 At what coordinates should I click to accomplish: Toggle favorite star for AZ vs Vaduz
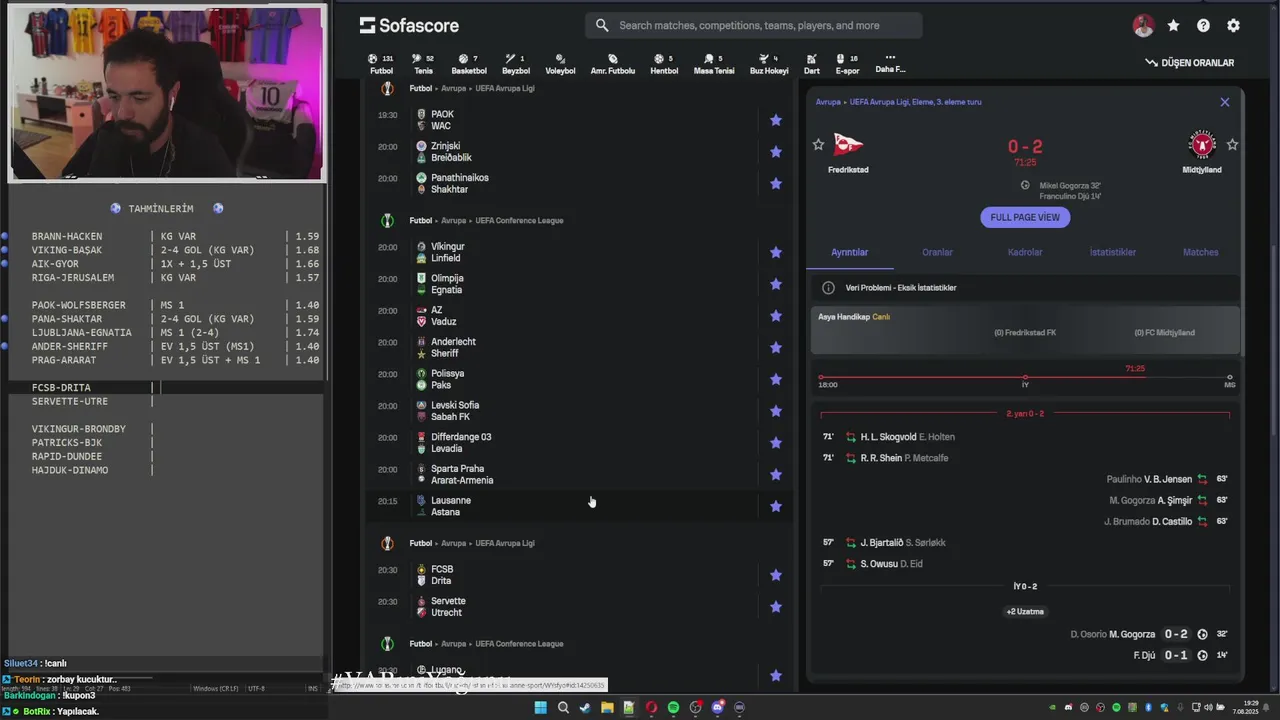[x=775, y=316]
